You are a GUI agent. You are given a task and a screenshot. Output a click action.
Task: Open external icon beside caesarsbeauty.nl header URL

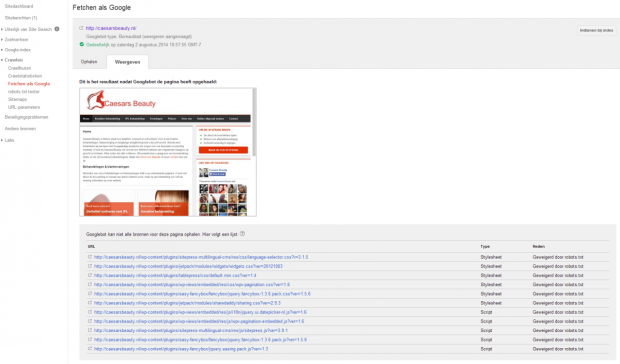pos(81,28)
